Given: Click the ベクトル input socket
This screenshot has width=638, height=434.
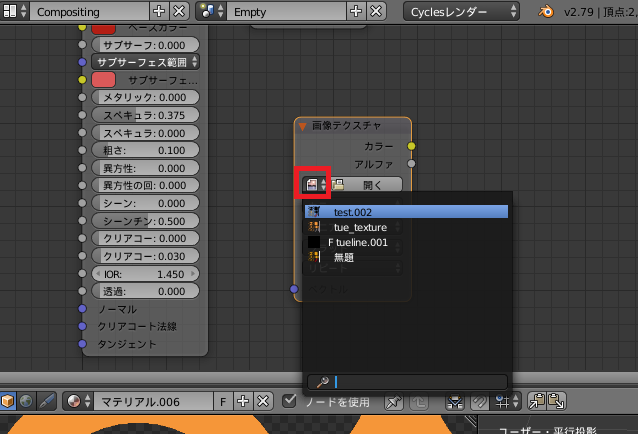Looking at the screenshot, I should coord(294,289).
